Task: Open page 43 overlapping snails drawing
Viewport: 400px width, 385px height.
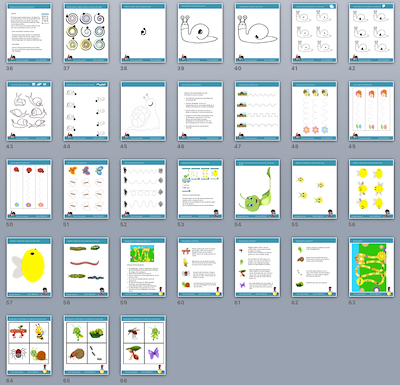Action: (29, 111)
